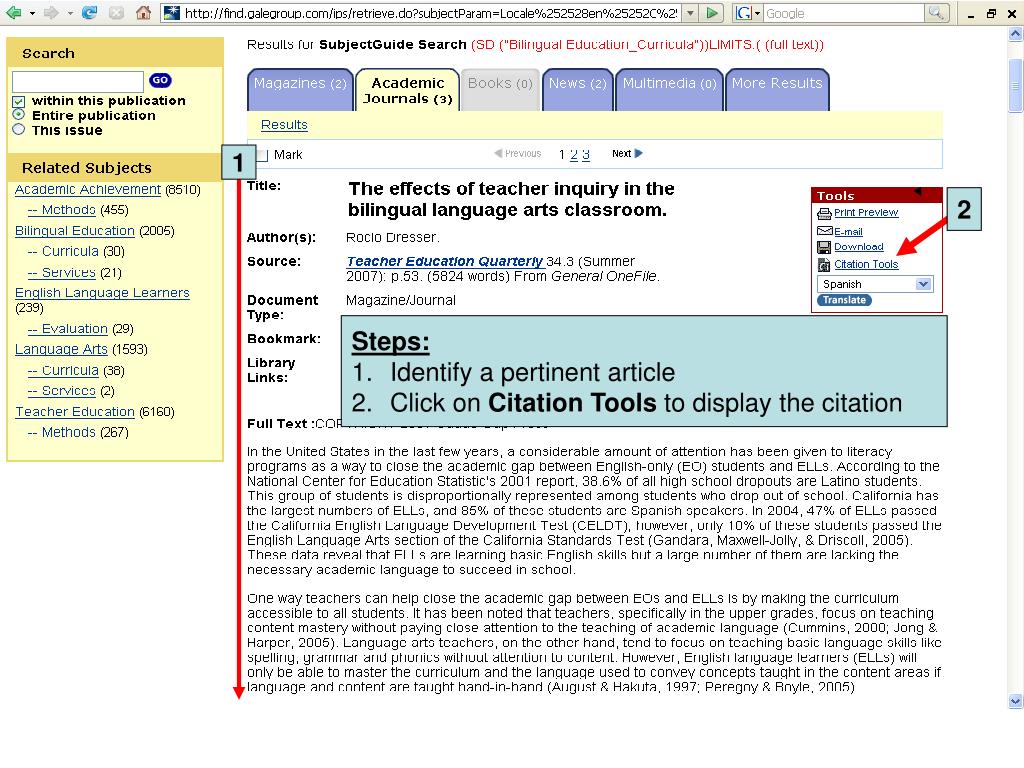Restore the browser window size

click(991, 13)
